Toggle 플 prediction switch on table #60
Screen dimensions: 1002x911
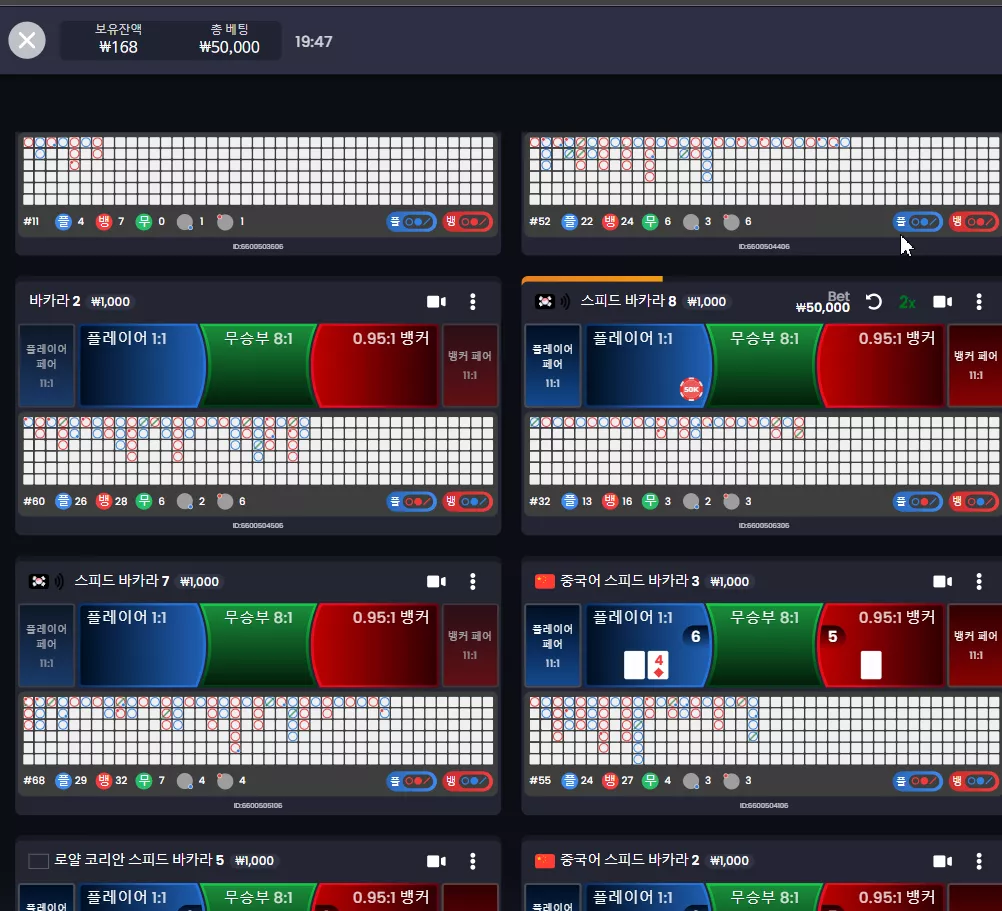[412, 501]
